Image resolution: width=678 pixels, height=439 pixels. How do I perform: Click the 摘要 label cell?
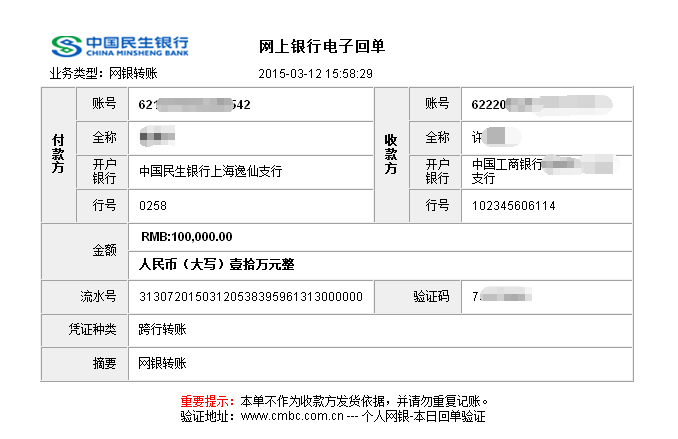[85, 364]
